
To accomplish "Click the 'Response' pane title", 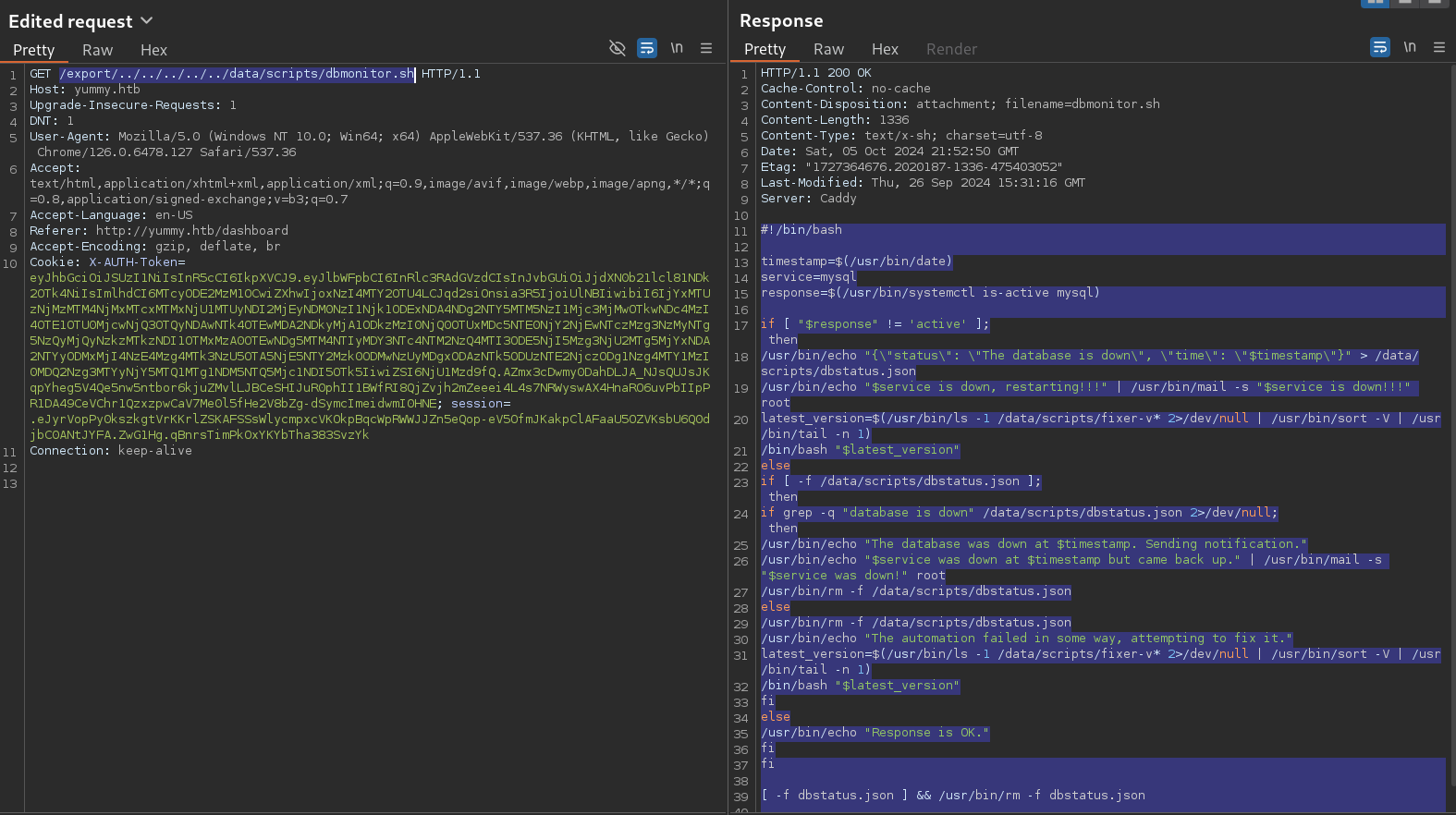I will (781, 20).
